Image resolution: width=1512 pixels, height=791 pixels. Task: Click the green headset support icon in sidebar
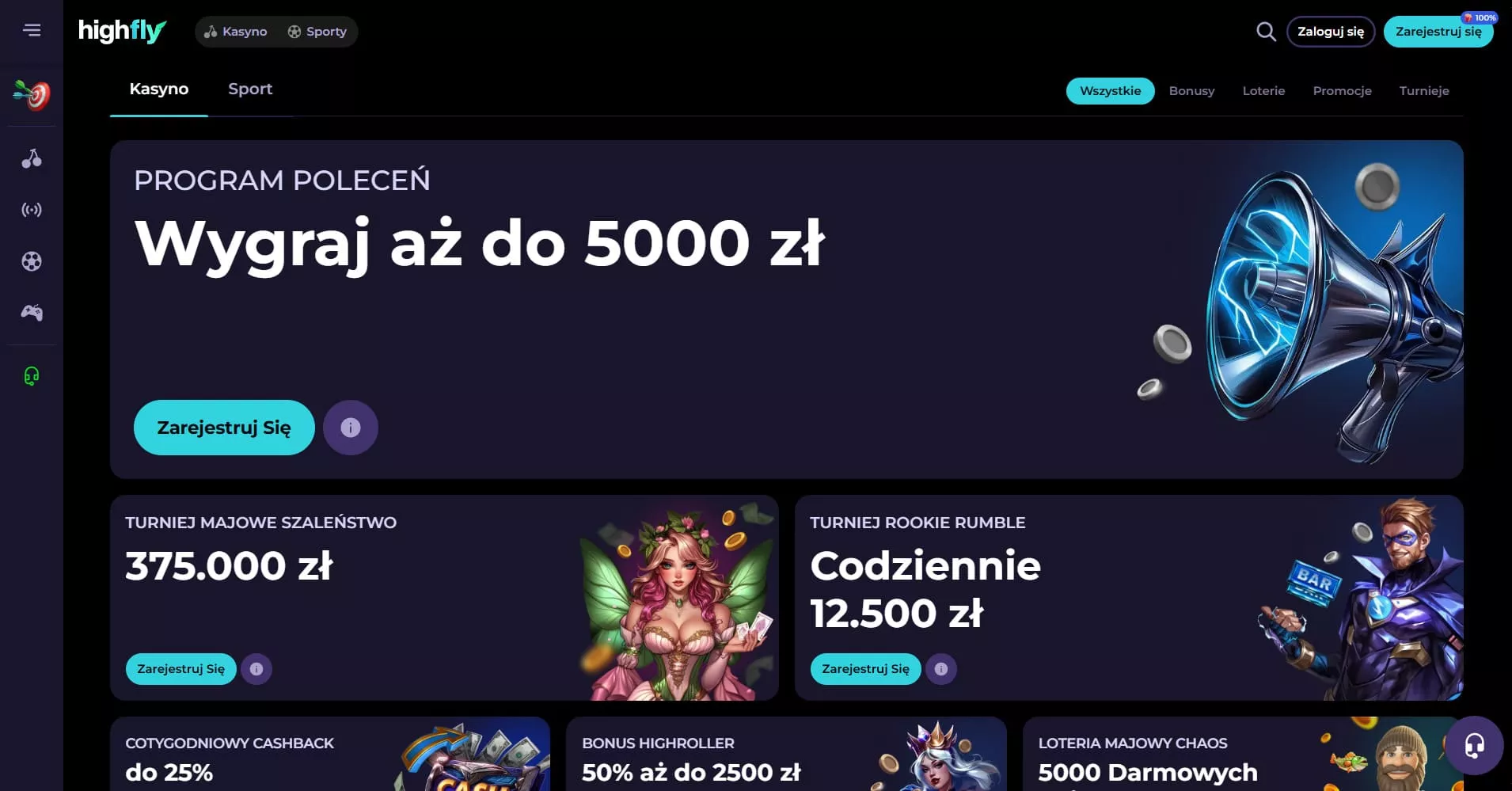coord(32,375)
